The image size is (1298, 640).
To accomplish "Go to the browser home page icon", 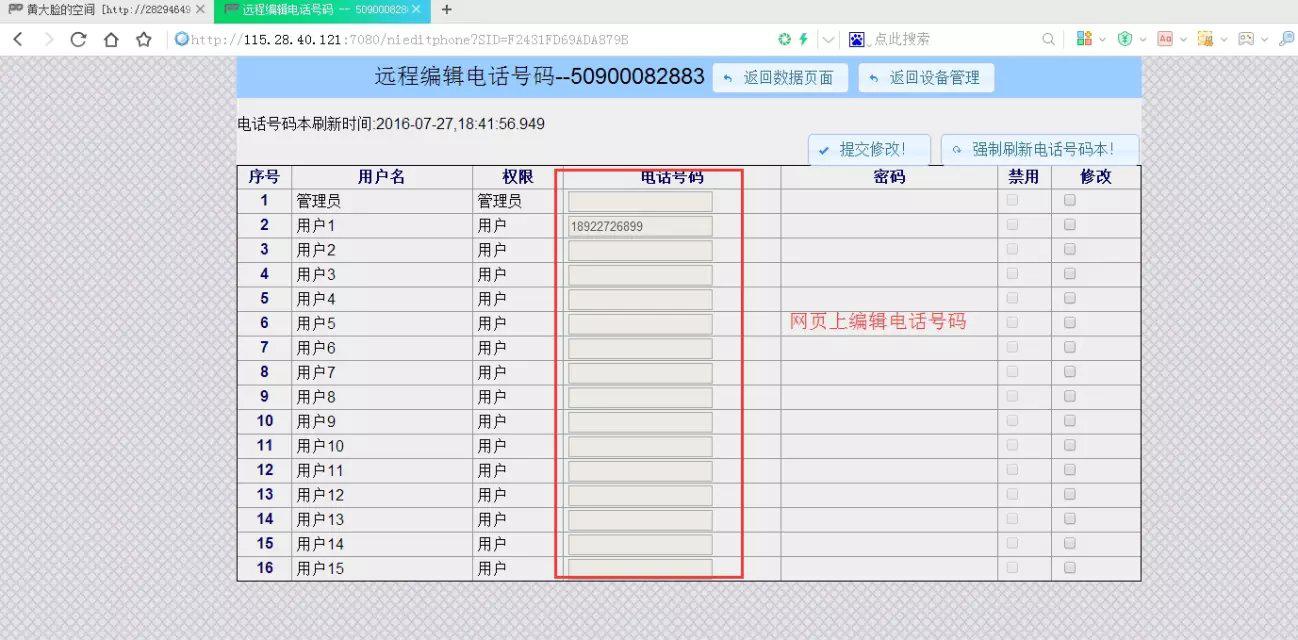I will [111, 39].
